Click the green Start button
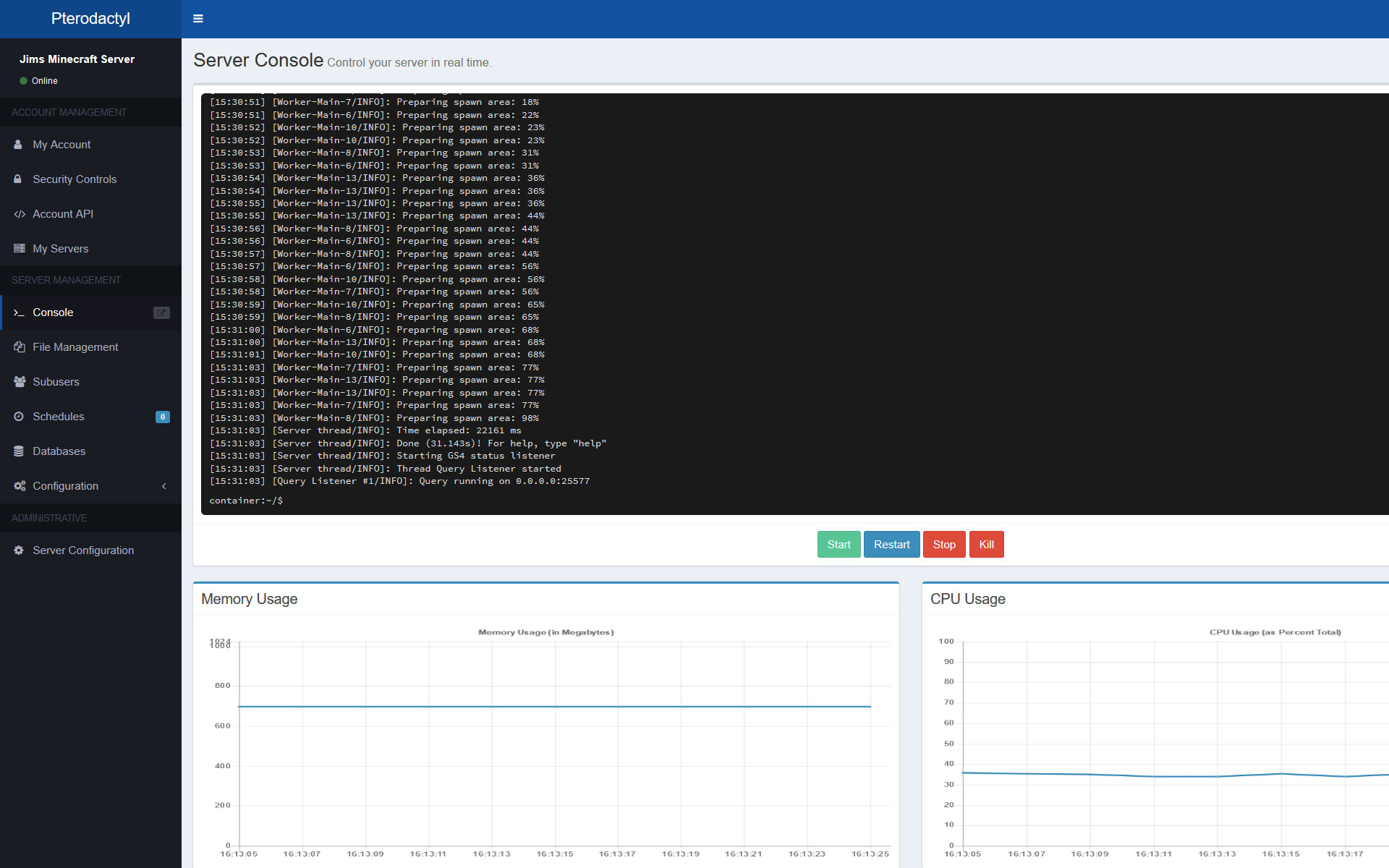 (x=838, y=545)
